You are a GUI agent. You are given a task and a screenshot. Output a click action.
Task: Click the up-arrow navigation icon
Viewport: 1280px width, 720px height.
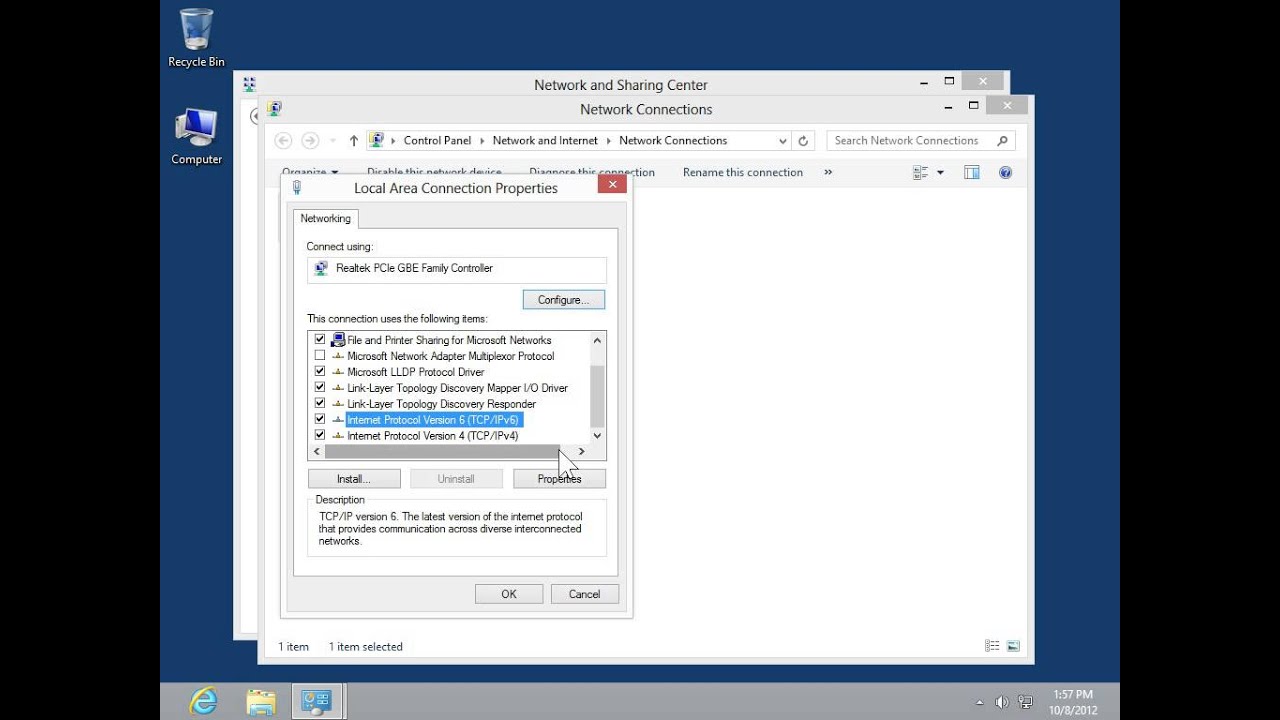coord(353,141)
